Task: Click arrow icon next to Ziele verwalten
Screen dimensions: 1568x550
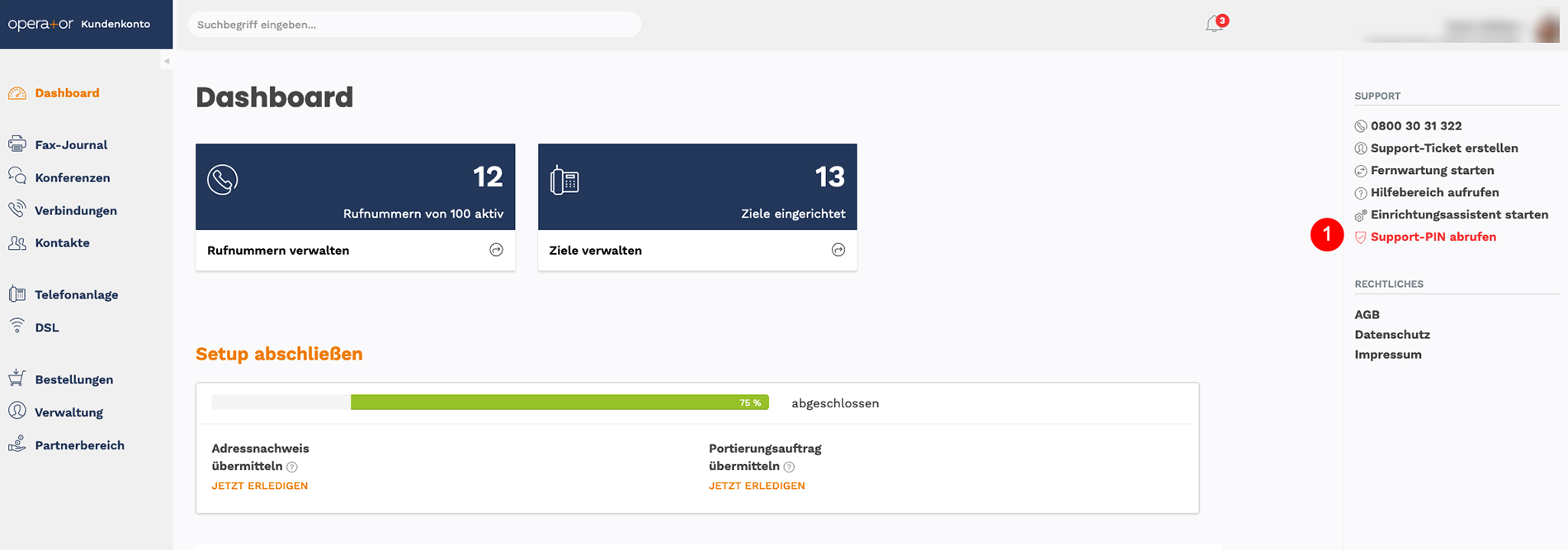Action: (838, 250)
